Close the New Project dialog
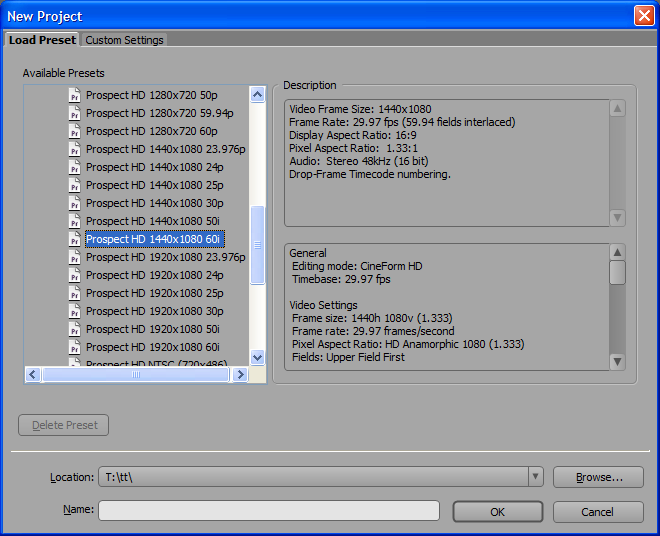The height and width of the screenshot is (536, 660). [644, 16]
